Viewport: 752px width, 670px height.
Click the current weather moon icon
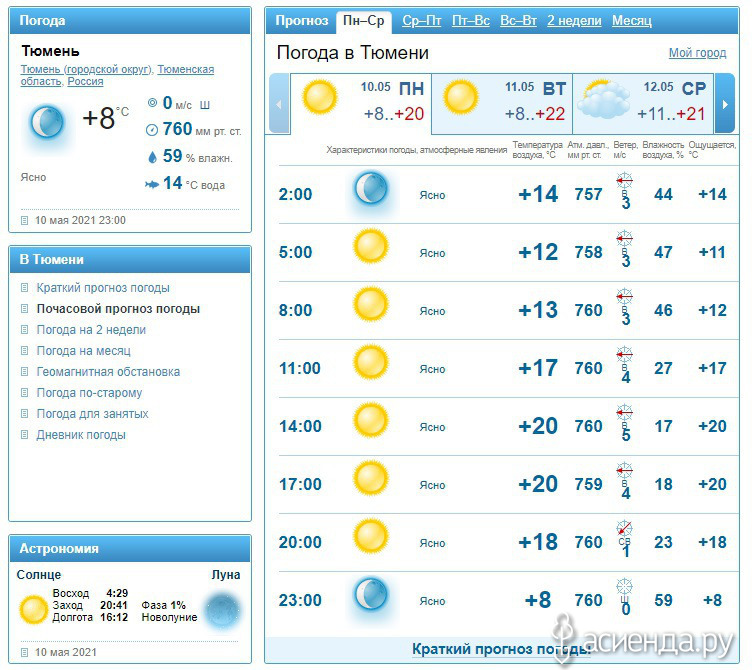coord(46,124)
